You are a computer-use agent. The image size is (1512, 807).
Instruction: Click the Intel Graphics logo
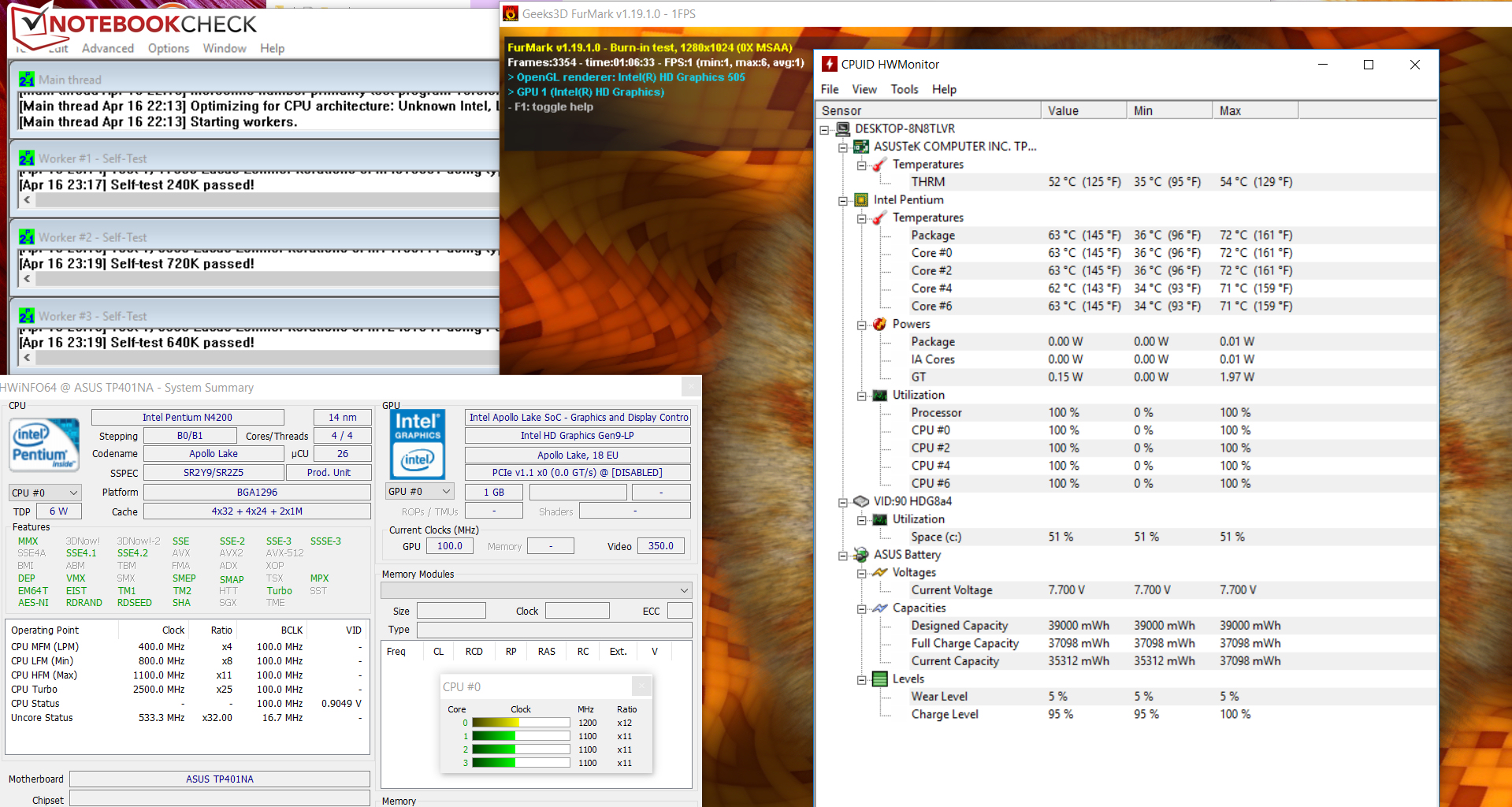point(418,444)
